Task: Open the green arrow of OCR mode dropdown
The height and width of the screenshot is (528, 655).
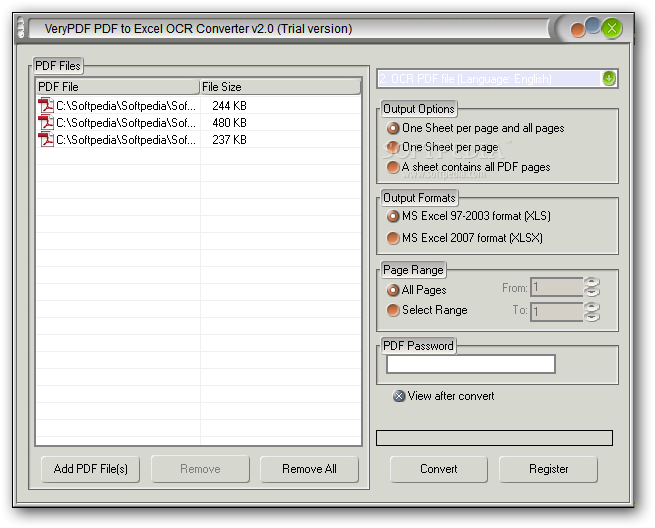Action: (x=609, y=78)
